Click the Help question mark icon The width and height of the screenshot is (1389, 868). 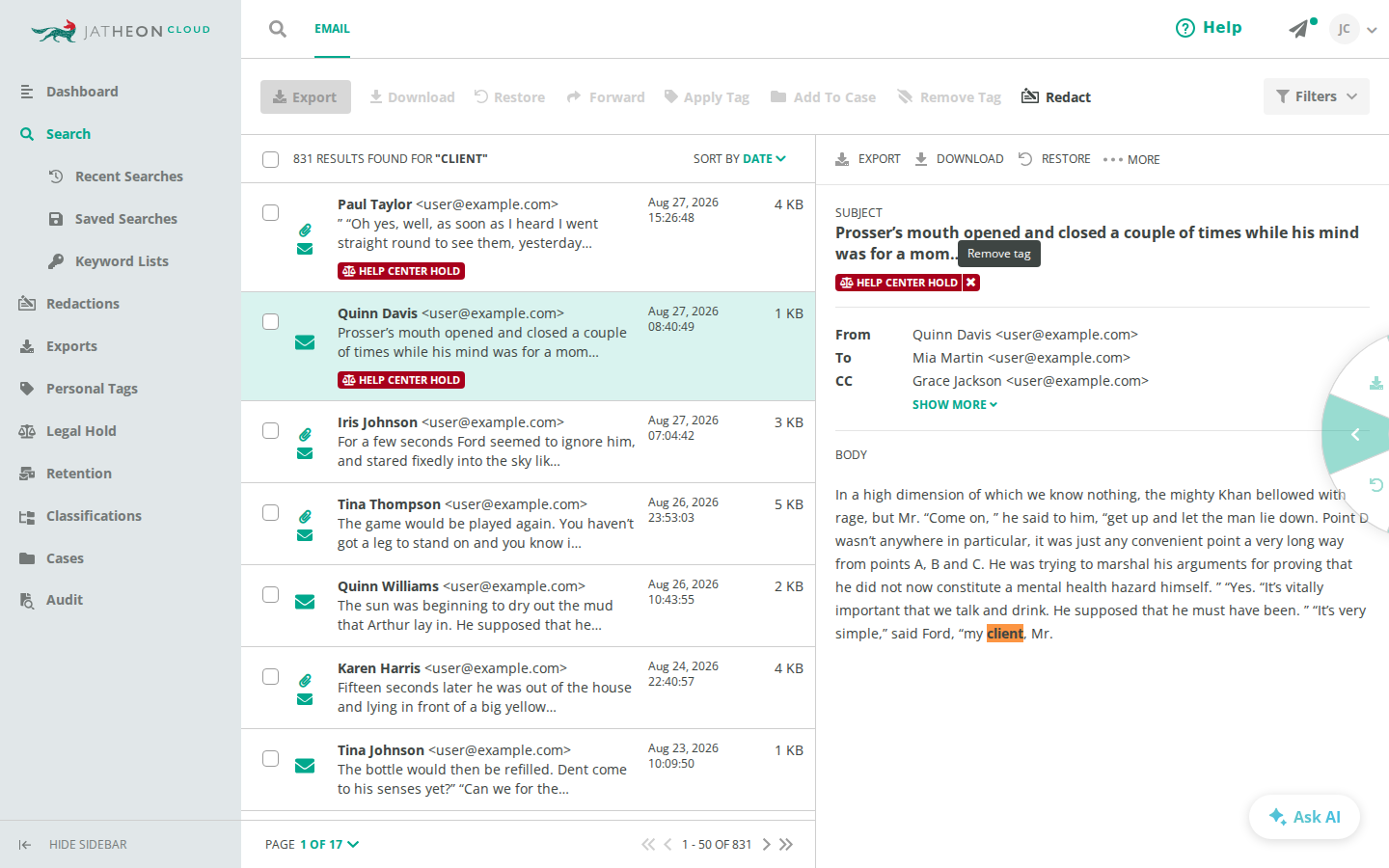coord(1185,28)
